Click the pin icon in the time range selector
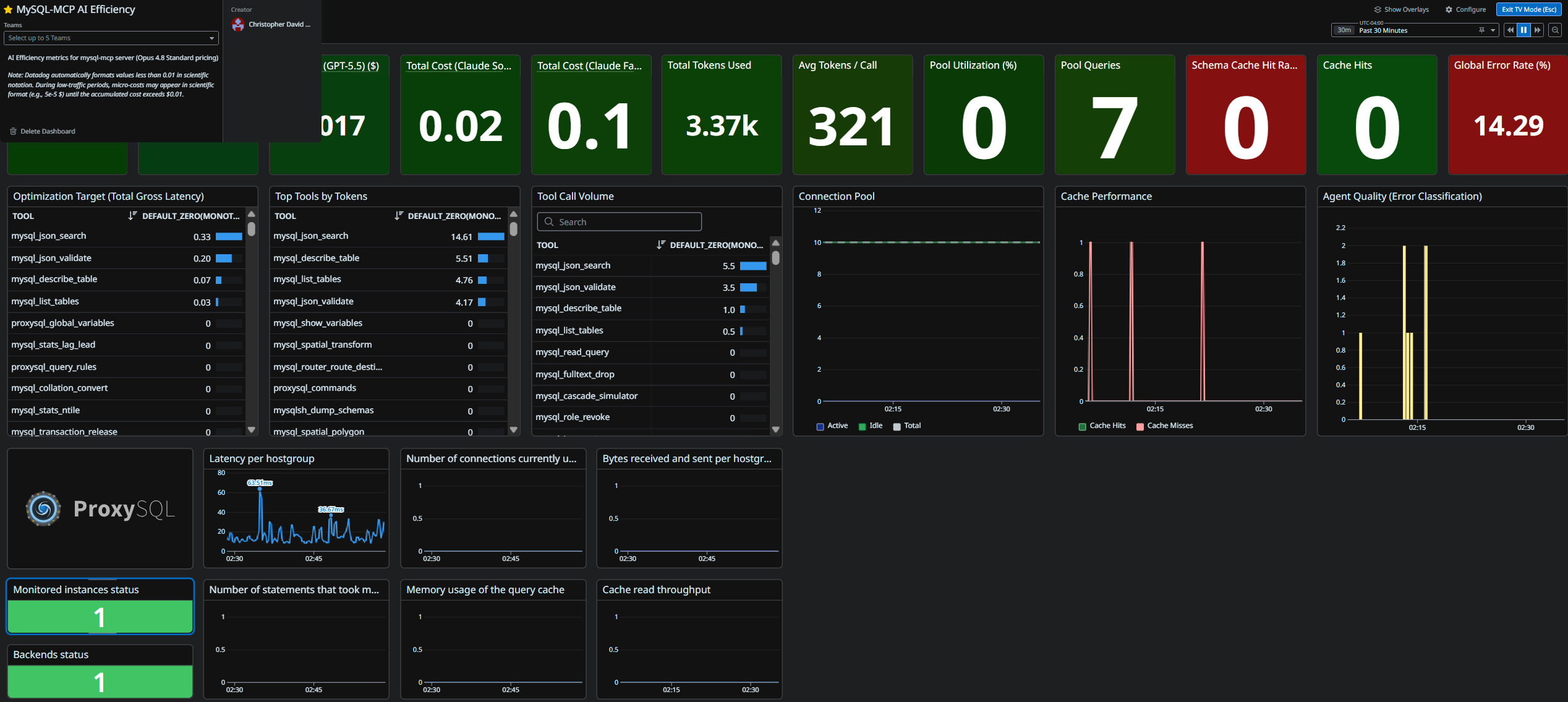The height and width of the screenshot is (702, 1568). pos(1481,30)
